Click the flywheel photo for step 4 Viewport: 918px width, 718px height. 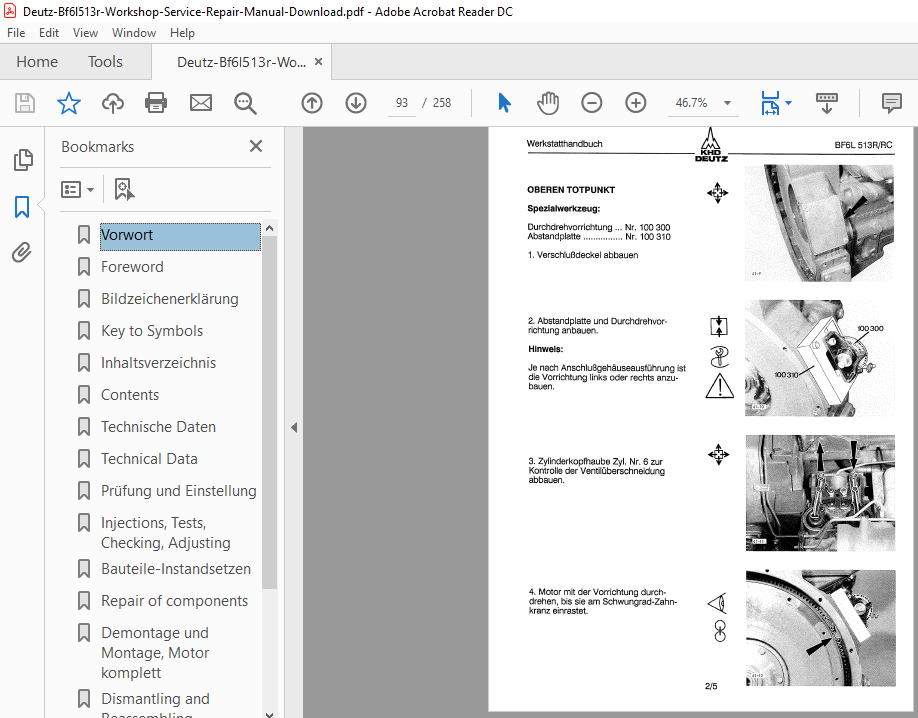point(820,628)
